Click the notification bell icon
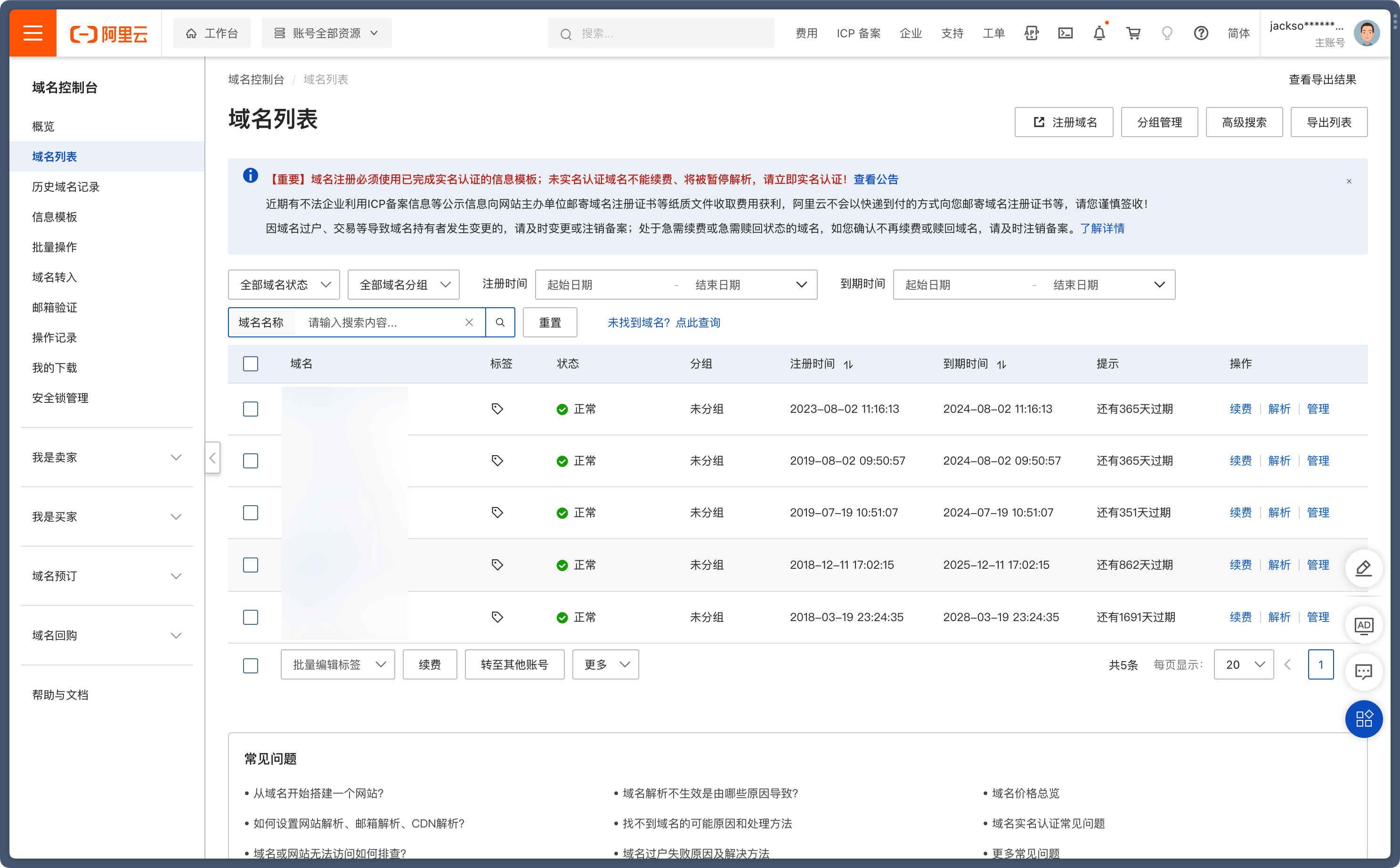The height and width of the screenshot is (868, 1400). click(x=1099, y=33)
